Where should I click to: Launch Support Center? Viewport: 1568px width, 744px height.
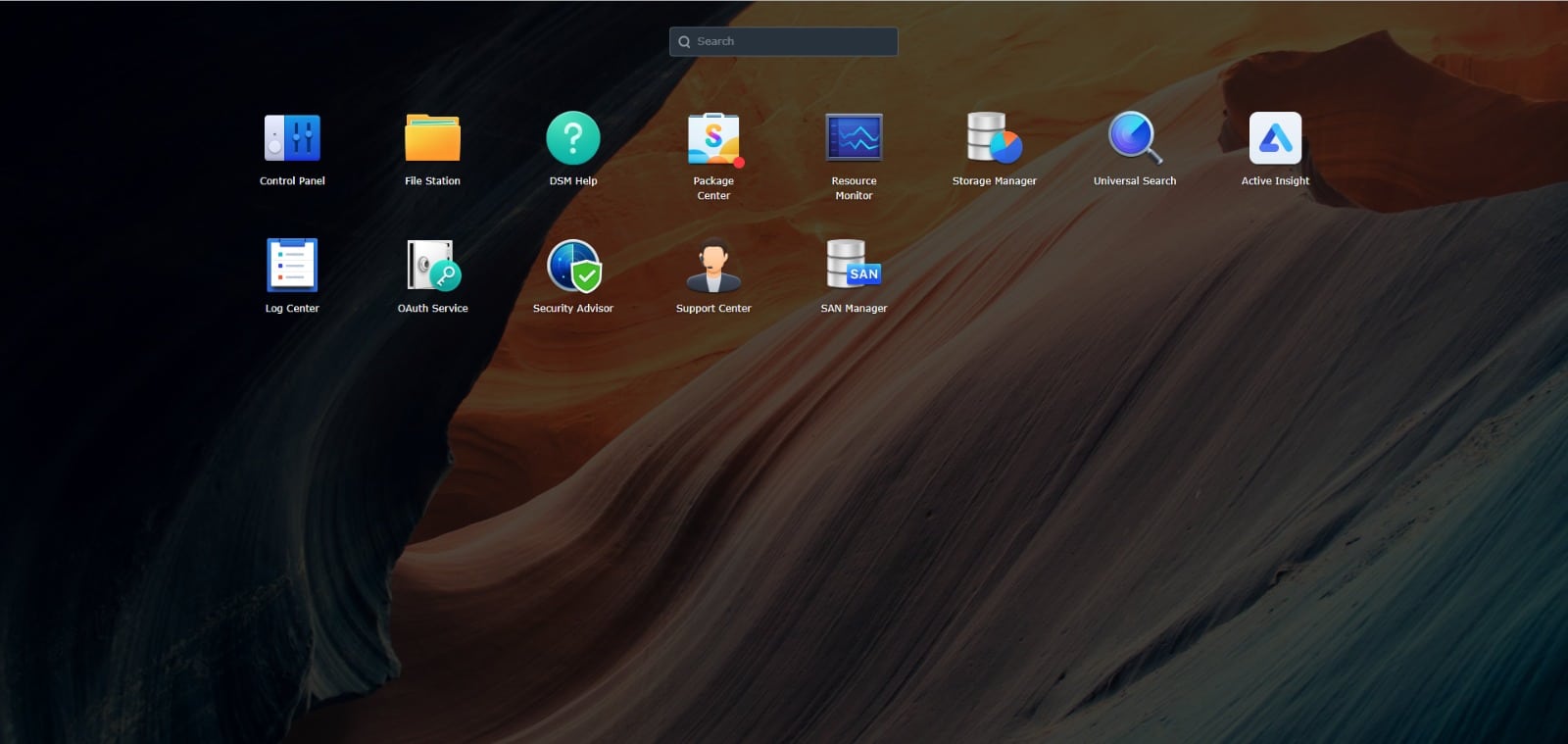713,266
